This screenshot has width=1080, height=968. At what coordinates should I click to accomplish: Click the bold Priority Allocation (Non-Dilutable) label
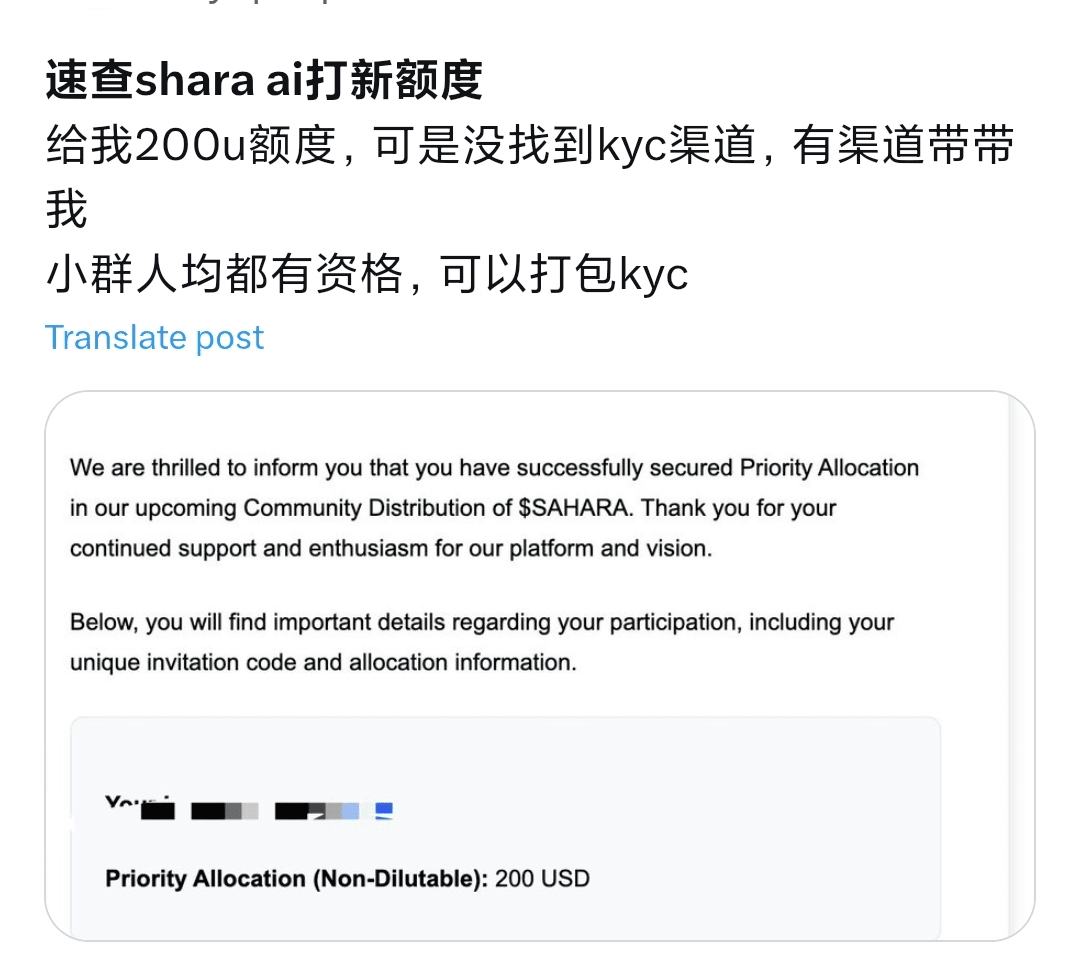click(296, 879)
